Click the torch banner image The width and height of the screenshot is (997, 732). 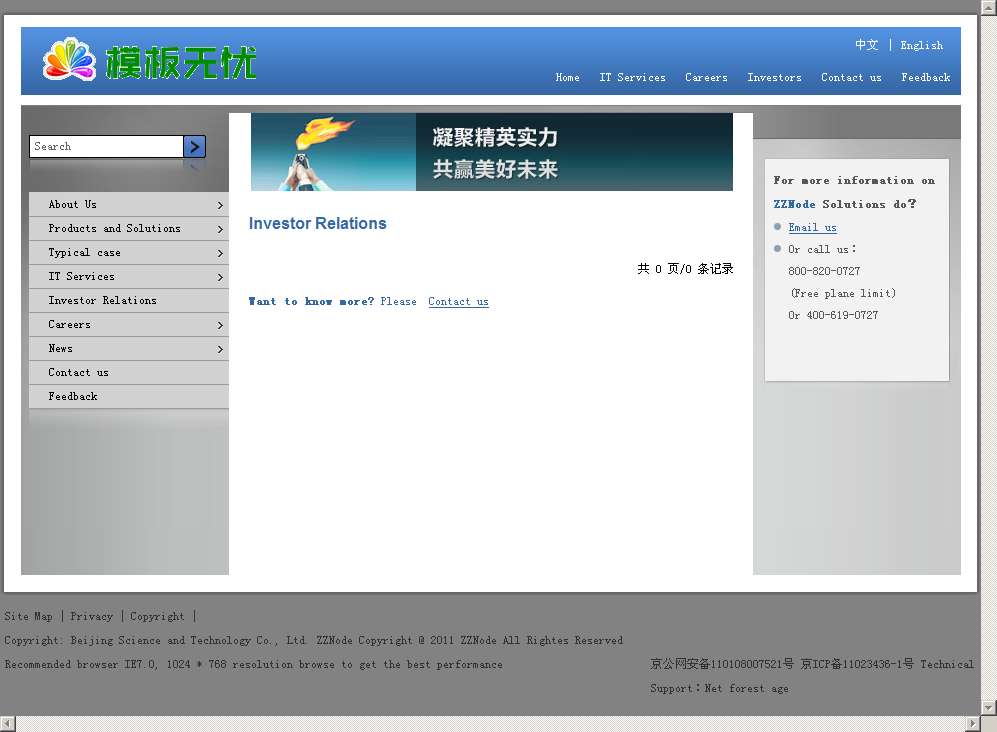click(491, 152)
